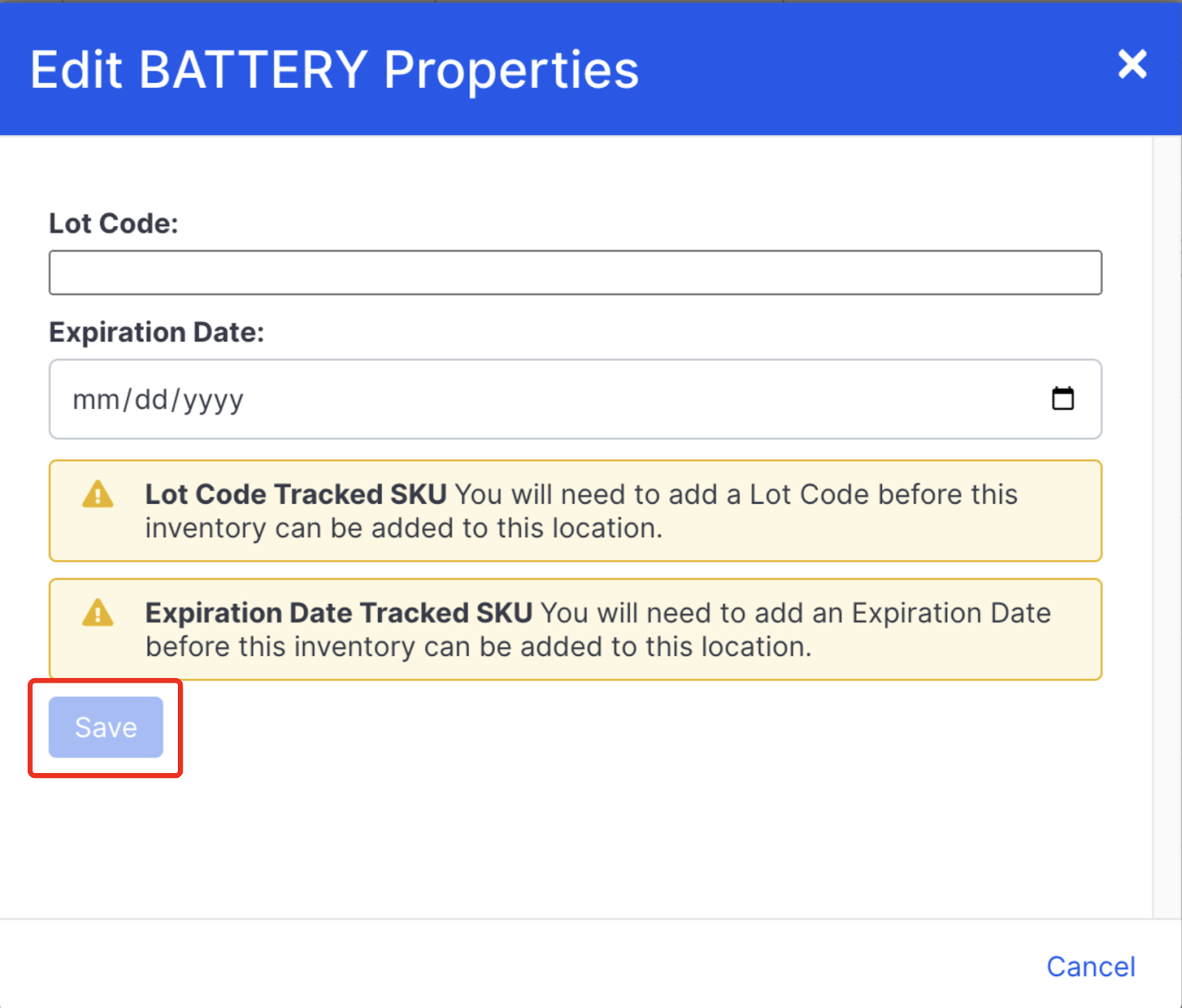The image size is (1182, 1008).
Task: Click the 'before this inventory' expiration warning text
Action: [478, 647]
